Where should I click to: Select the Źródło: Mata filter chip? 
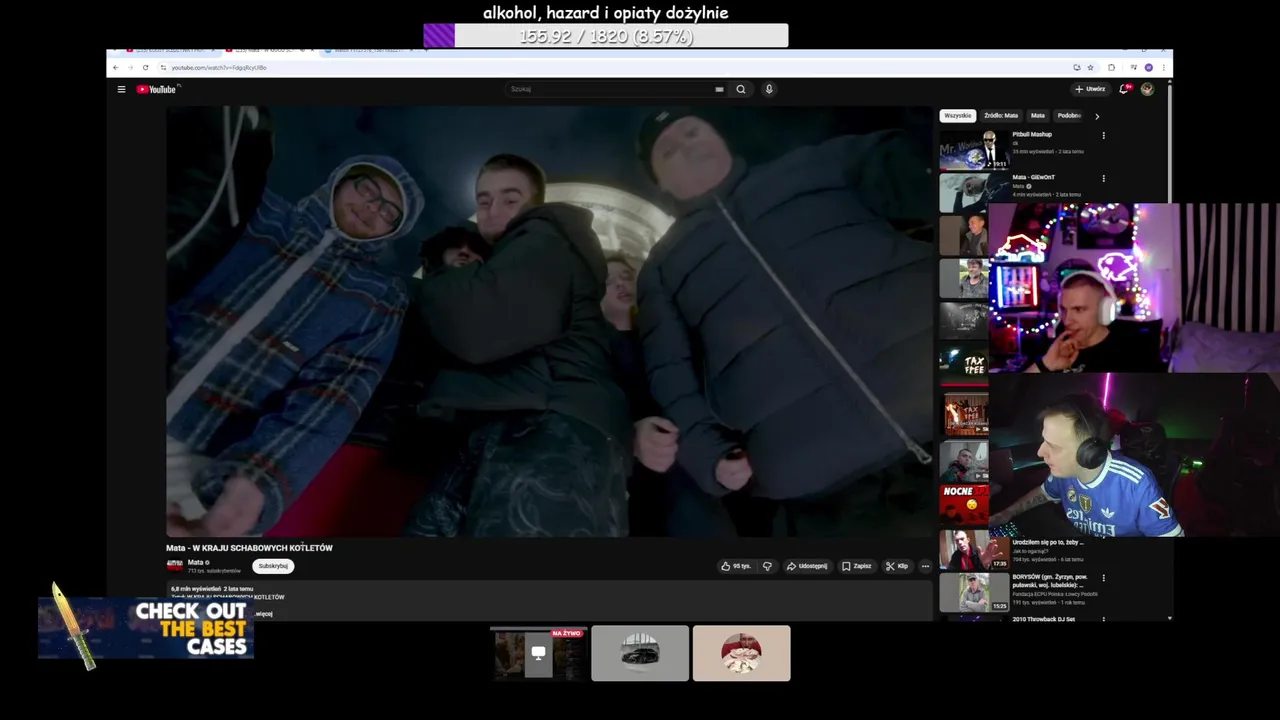point(1001,116)
